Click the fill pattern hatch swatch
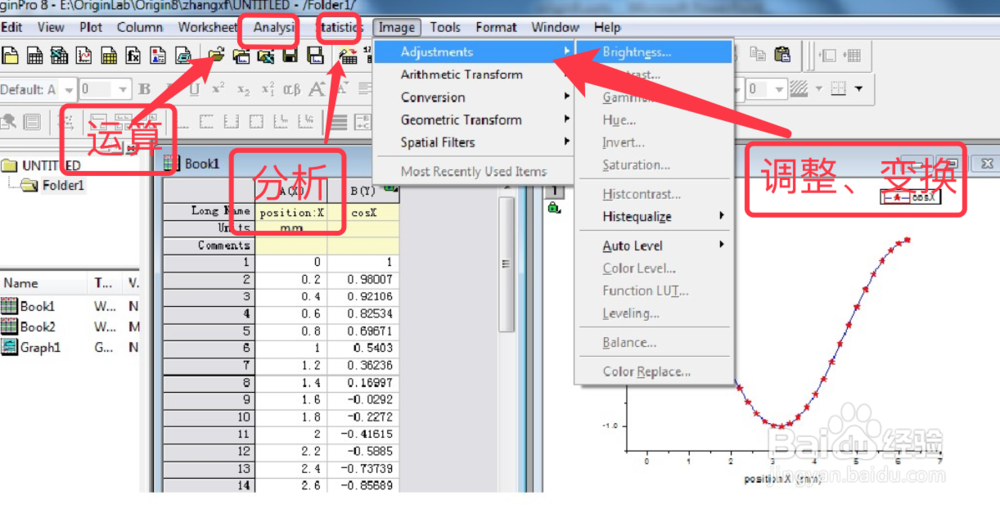The width and height of the screenshot is (1000, 509). (799, 89)
